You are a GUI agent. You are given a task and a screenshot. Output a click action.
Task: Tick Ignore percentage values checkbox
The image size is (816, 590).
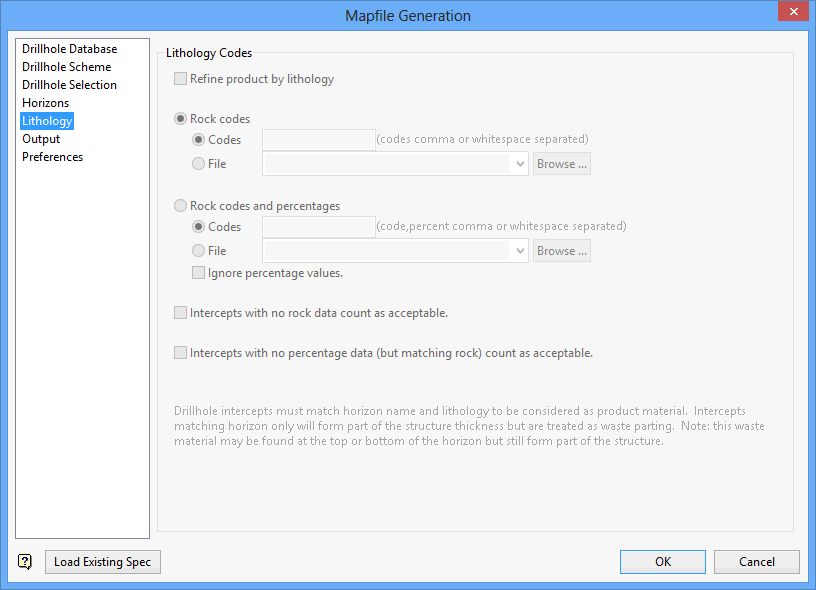point(199,273)
